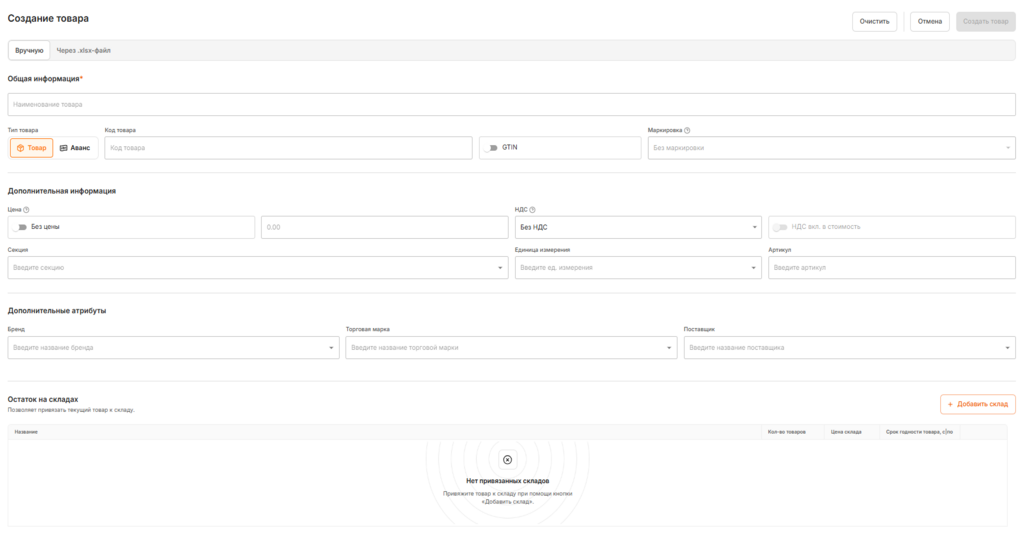The image size is (1023, 534).
Task: Expand the Бренд dropdown list
Action: pyautogui.click(x=172, y=348)
